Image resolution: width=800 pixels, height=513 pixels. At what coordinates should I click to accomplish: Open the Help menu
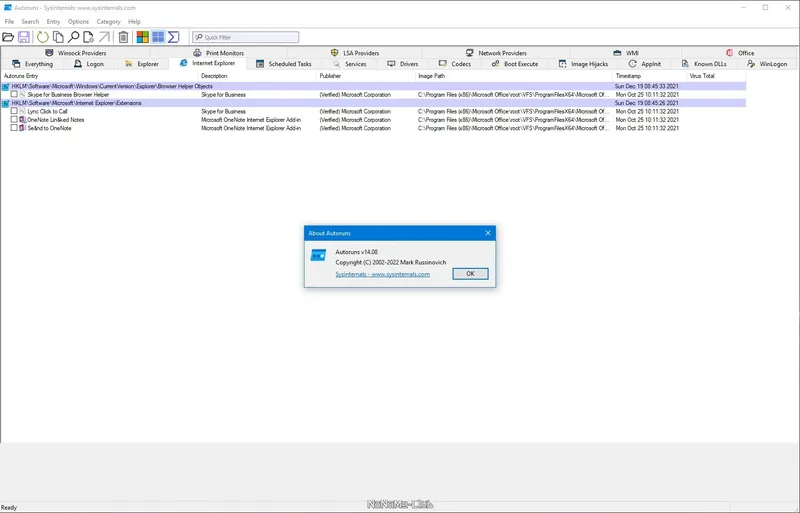click(134, 21)
